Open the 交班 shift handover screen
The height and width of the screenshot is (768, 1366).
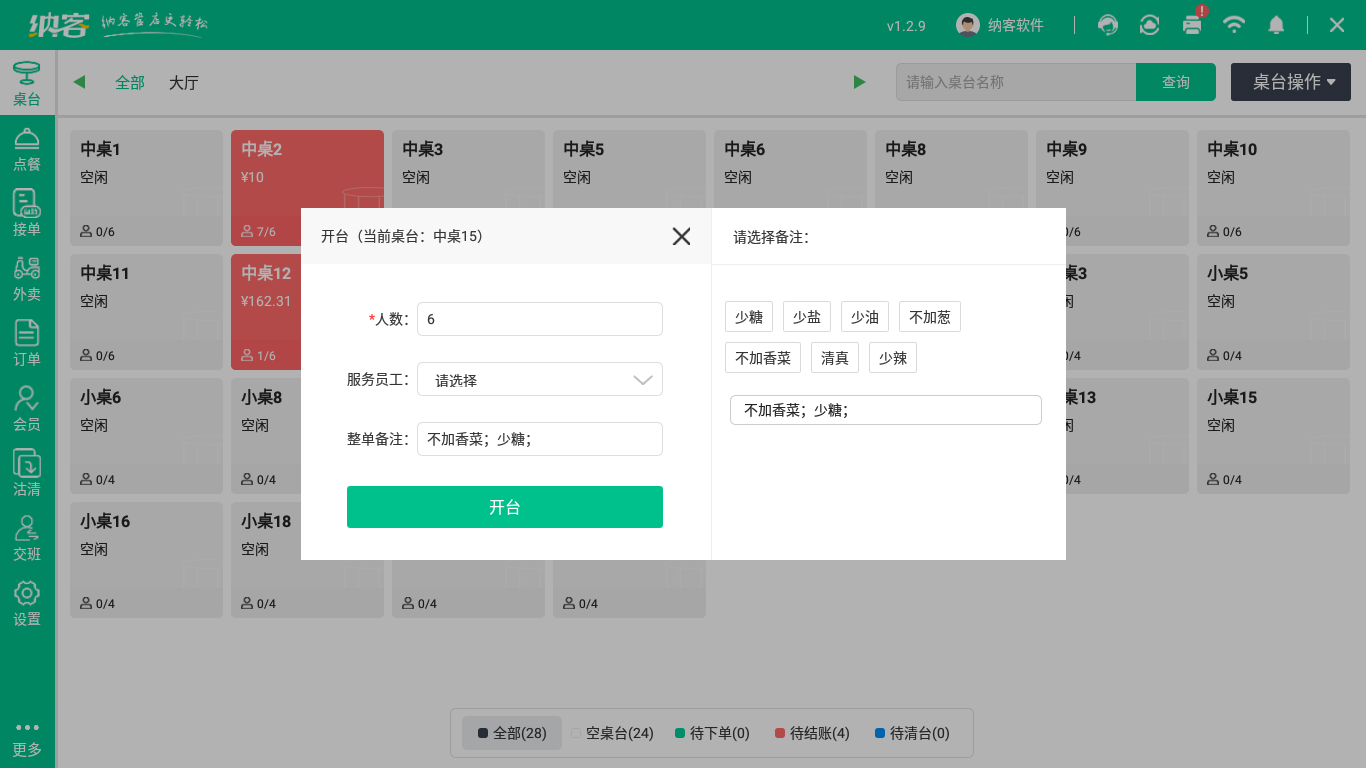27,537
